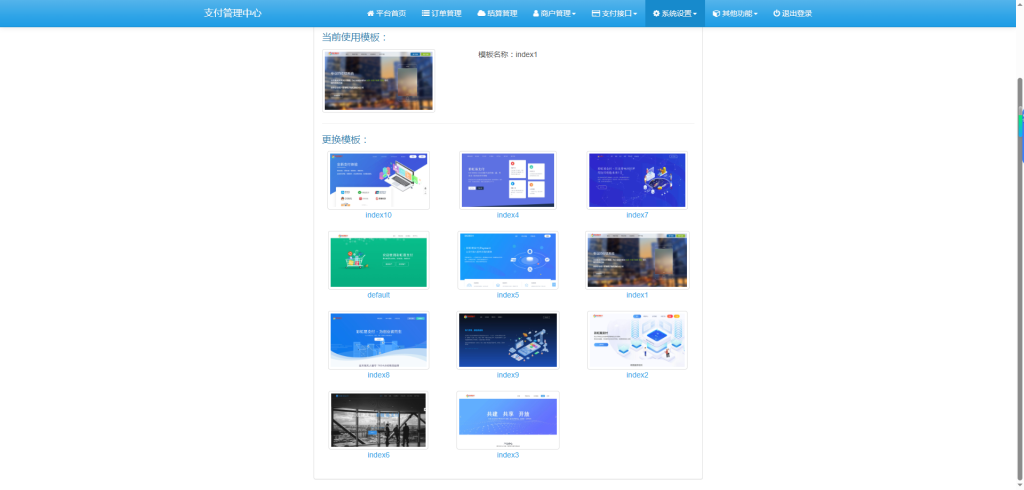Click the index5 template thumbnail image
Screen dimensions: 1024x490
pyautogui.click(x=508, y=260)
